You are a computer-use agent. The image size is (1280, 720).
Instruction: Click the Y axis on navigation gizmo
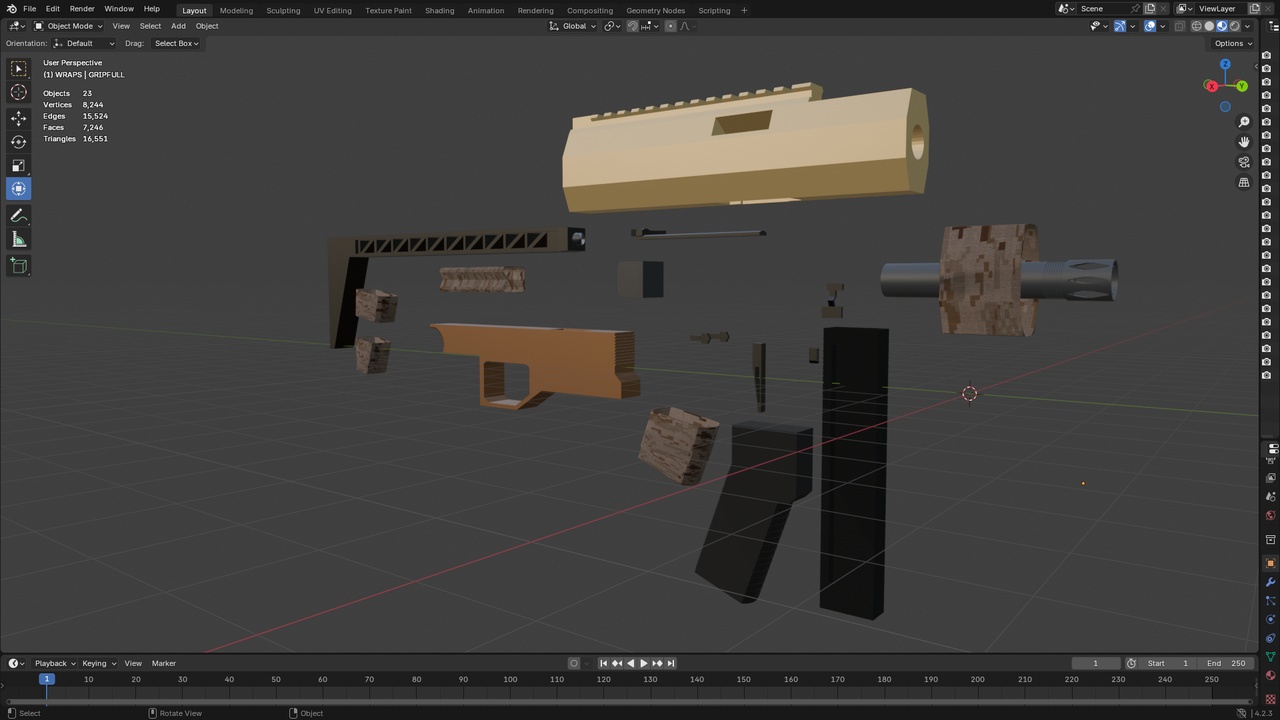(x=1241, y=86)
